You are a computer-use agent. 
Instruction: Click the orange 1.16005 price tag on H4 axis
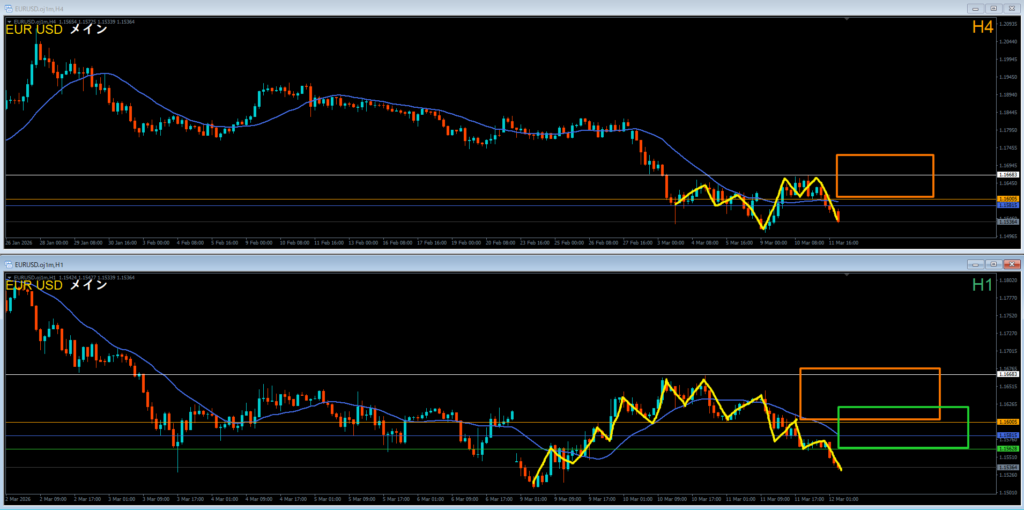pyautogui.click(x=1007, y=199)
